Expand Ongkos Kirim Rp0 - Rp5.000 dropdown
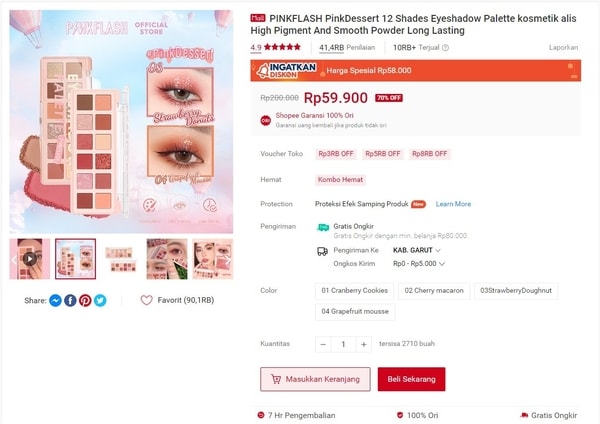Viewport: 600px width, 424px height. tap(419, 264)
